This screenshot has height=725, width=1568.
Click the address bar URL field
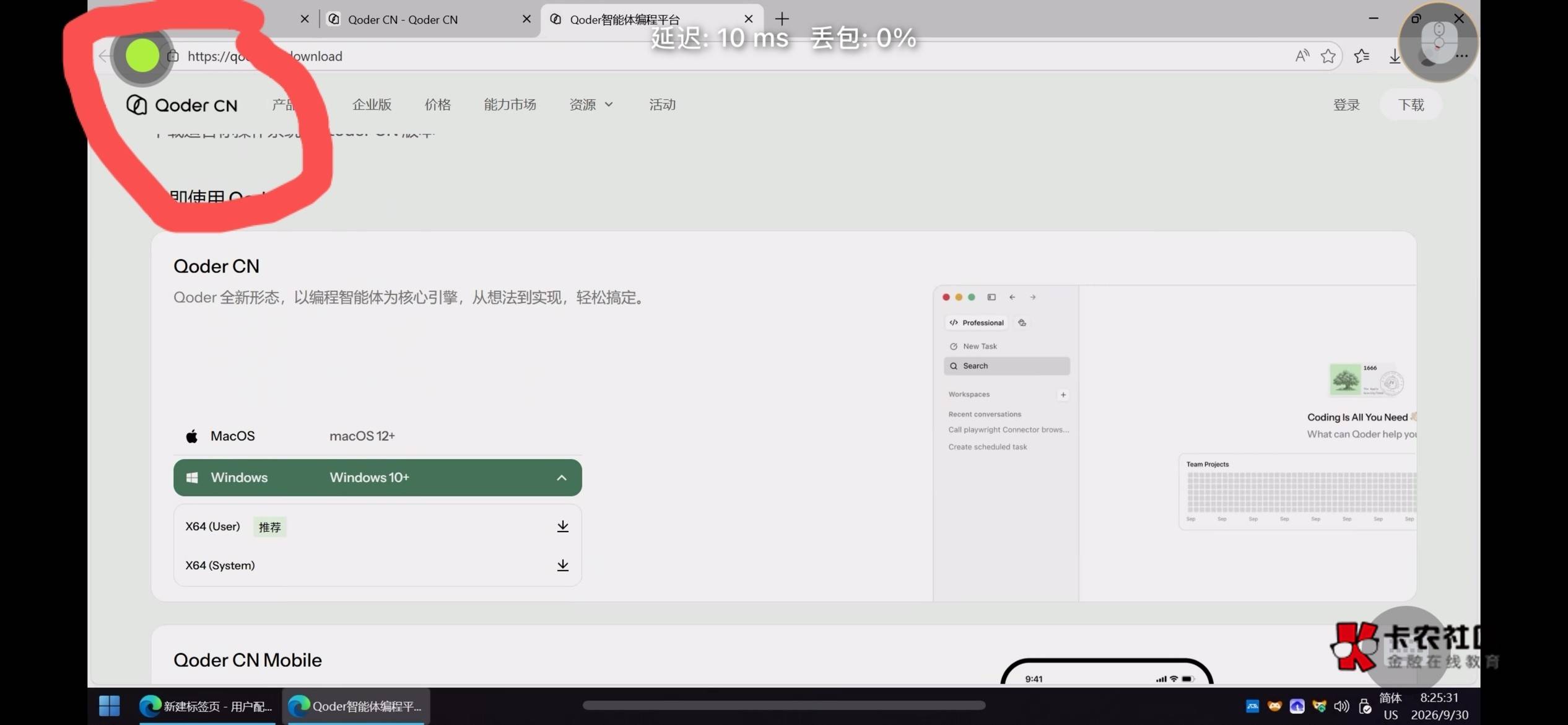click(731, 56)
